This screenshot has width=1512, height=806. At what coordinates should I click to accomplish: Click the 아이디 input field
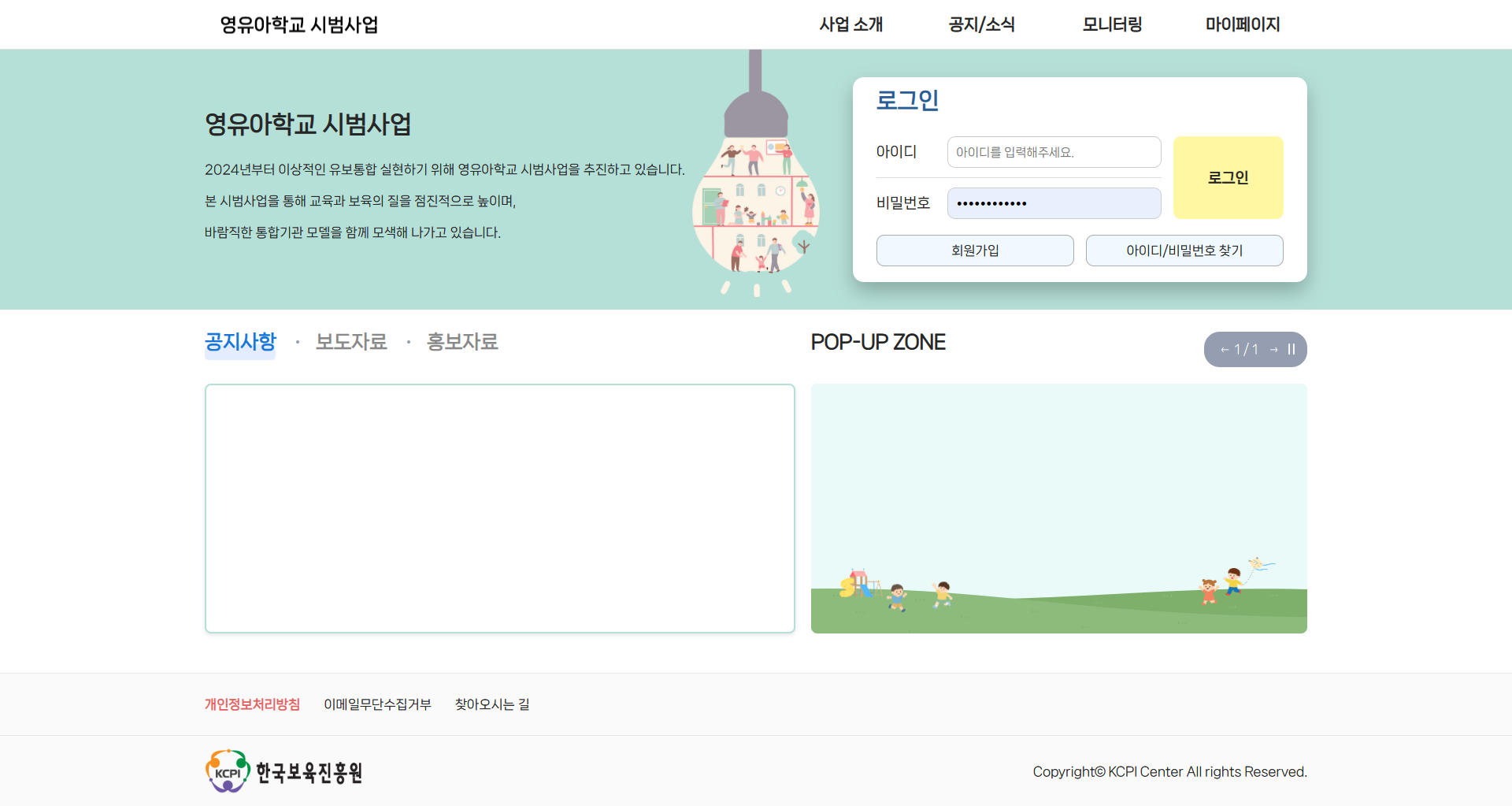click(x=1054, y=152)
